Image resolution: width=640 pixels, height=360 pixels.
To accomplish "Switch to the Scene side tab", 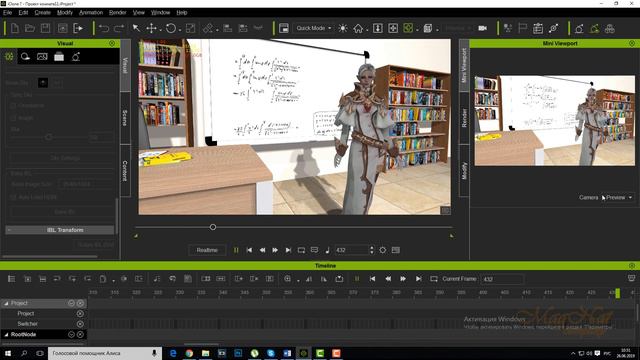I will coord(125,118).
